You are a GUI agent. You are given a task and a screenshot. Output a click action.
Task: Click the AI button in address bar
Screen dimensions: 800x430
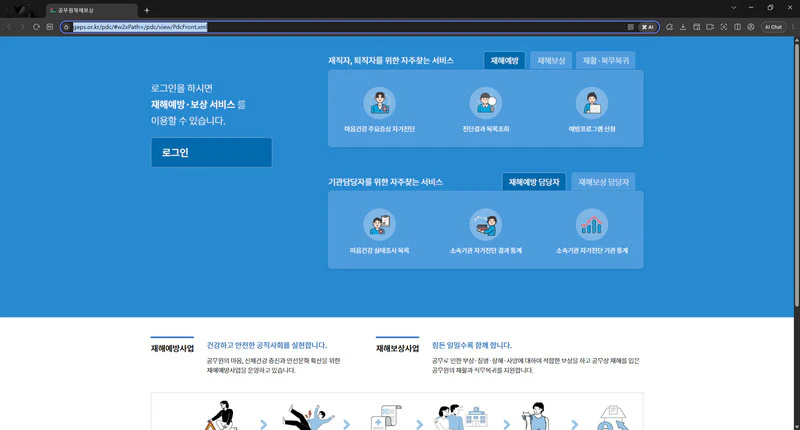[647, 27]
